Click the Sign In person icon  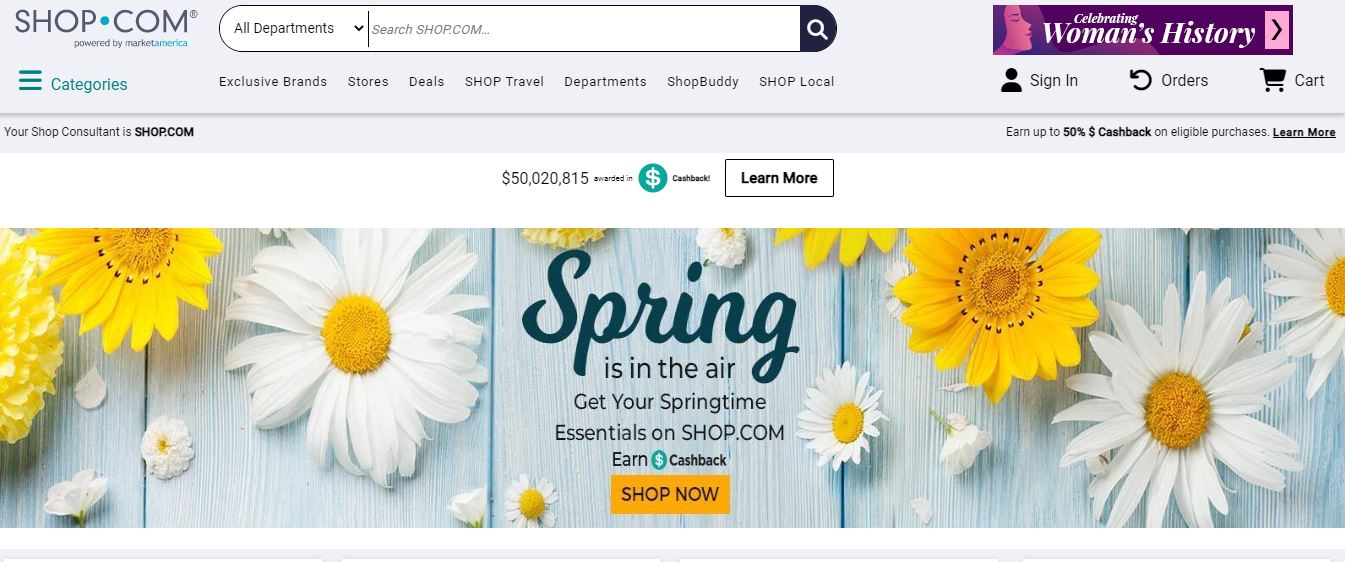1011,81
